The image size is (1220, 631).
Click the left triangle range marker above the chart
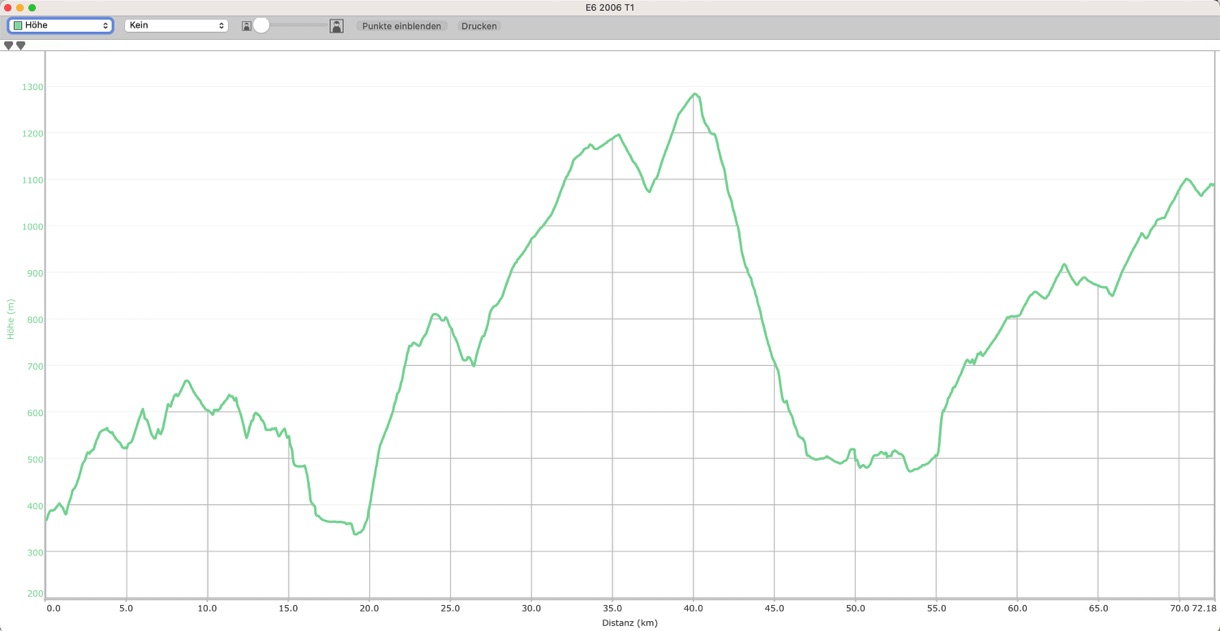pyautogui.click(x=9, y=46)
